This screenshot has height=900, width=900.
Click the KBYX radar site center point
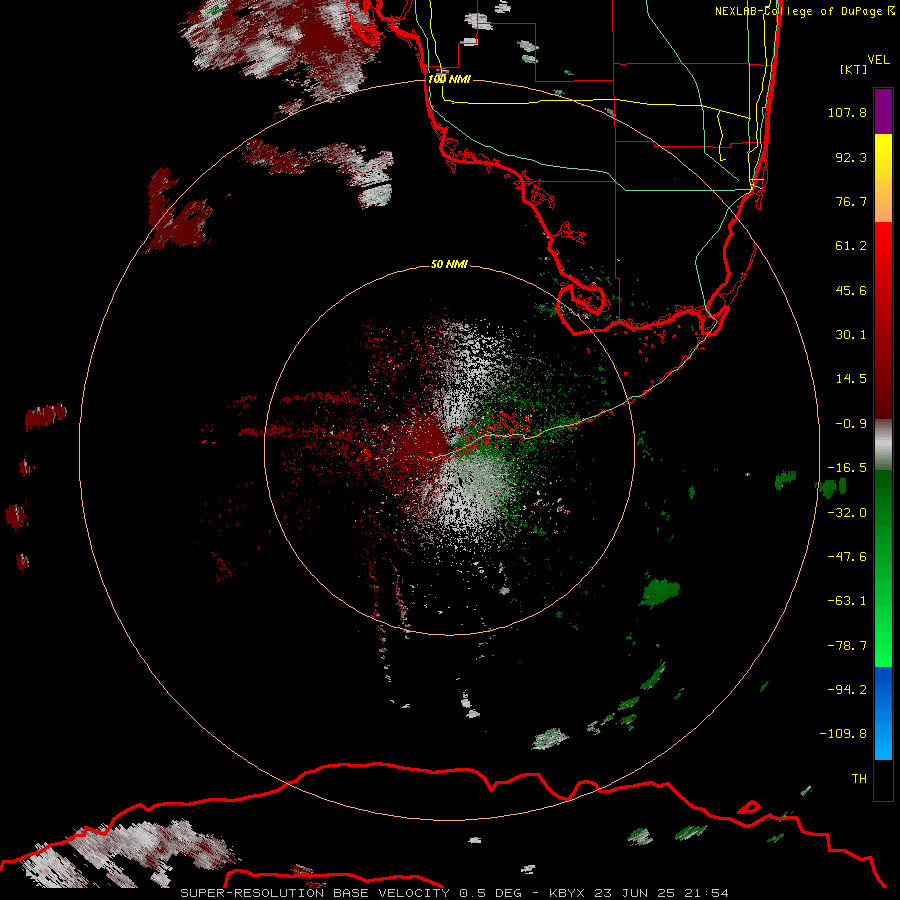coord(449,449)
